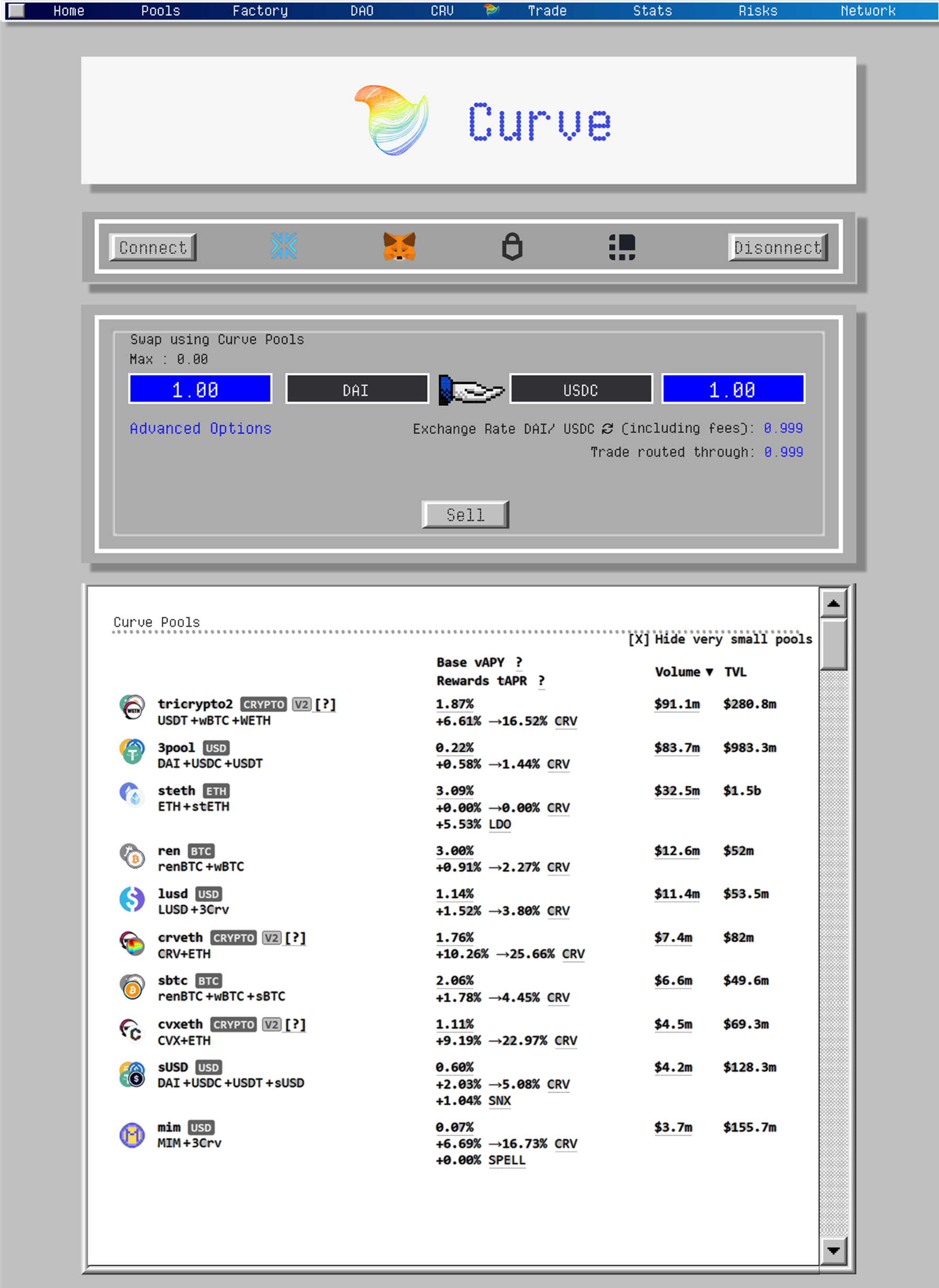Sort pools by Volume column

683,672
